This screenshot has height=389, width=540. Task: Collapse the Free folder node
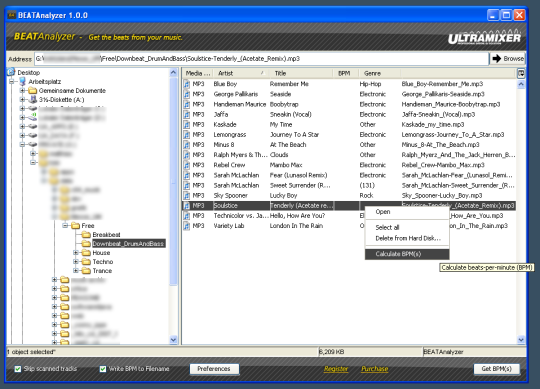pyautogui.click(x=65, y=225)
